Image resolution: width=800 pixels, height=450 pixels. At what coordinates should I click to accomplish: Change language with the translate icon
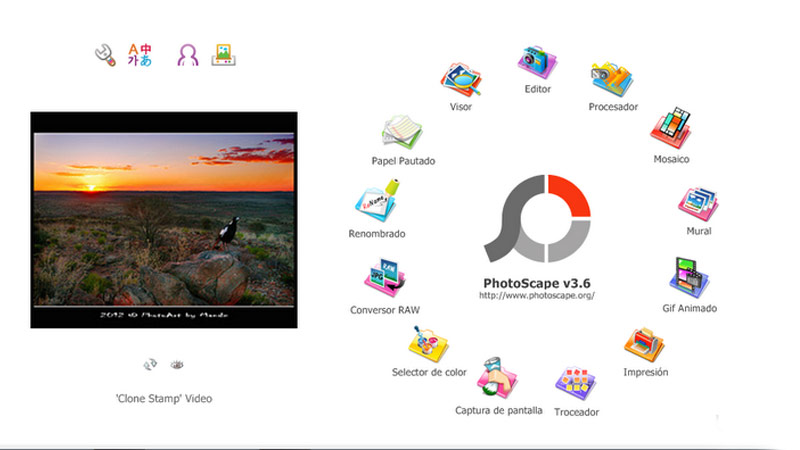coord(140,55)
